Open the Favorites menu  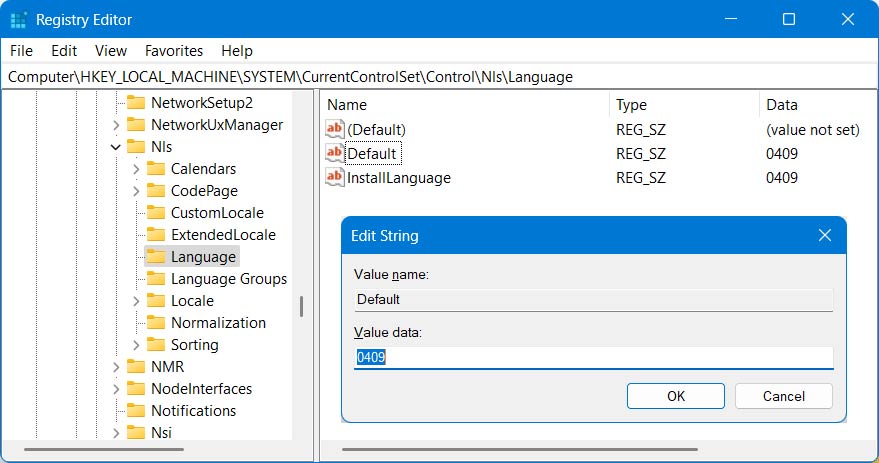pos(174,50)
